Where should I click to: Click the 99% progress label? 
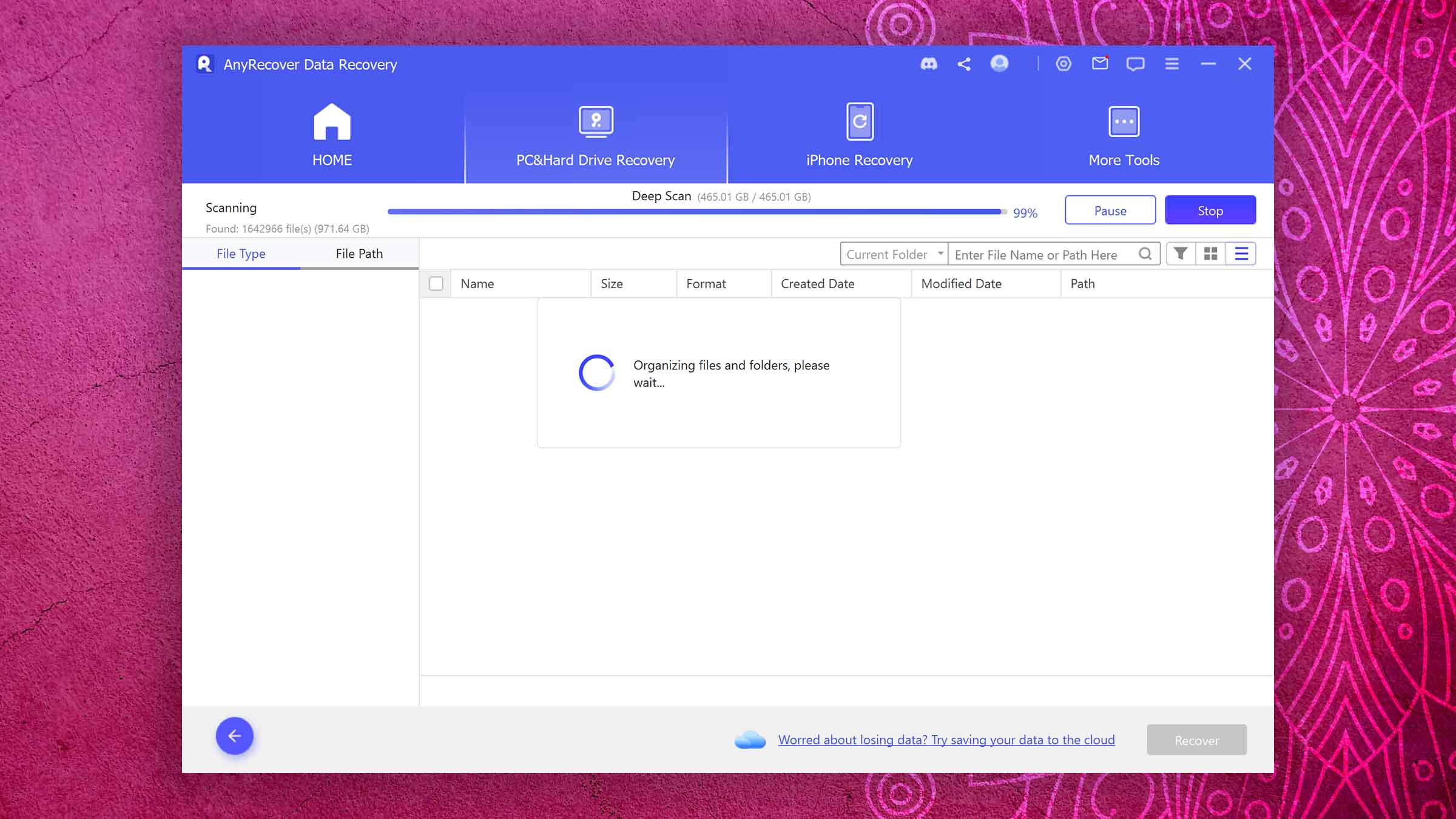click(1025, 213)
